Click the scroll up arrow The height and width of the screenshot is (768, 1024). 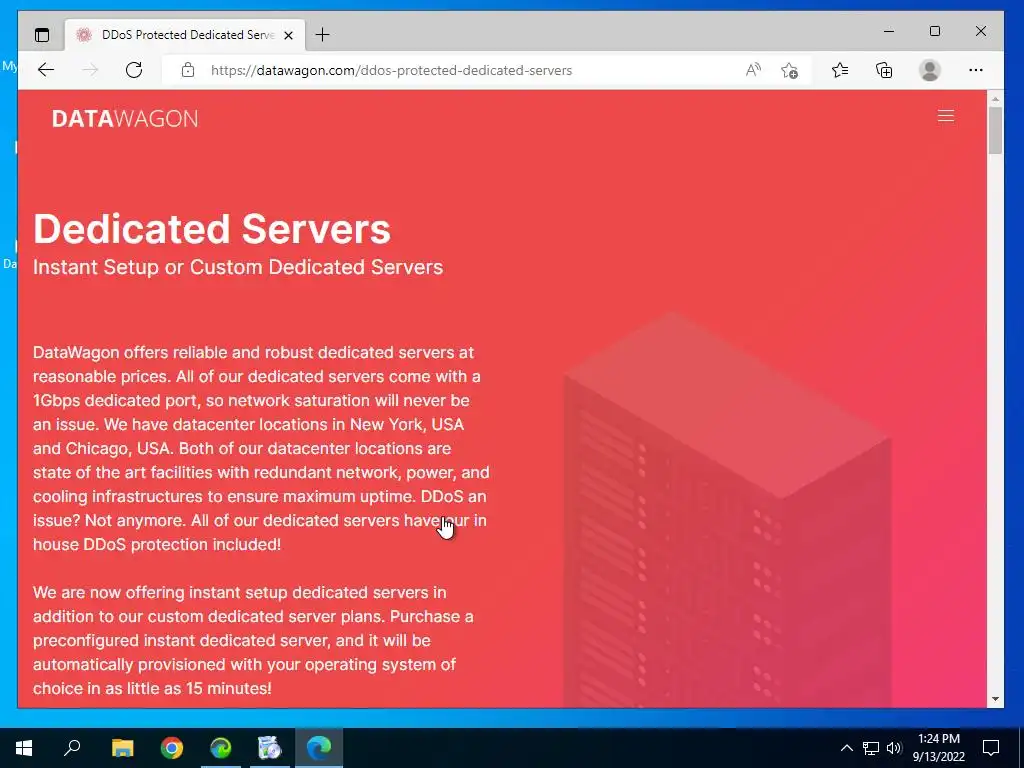995,99
